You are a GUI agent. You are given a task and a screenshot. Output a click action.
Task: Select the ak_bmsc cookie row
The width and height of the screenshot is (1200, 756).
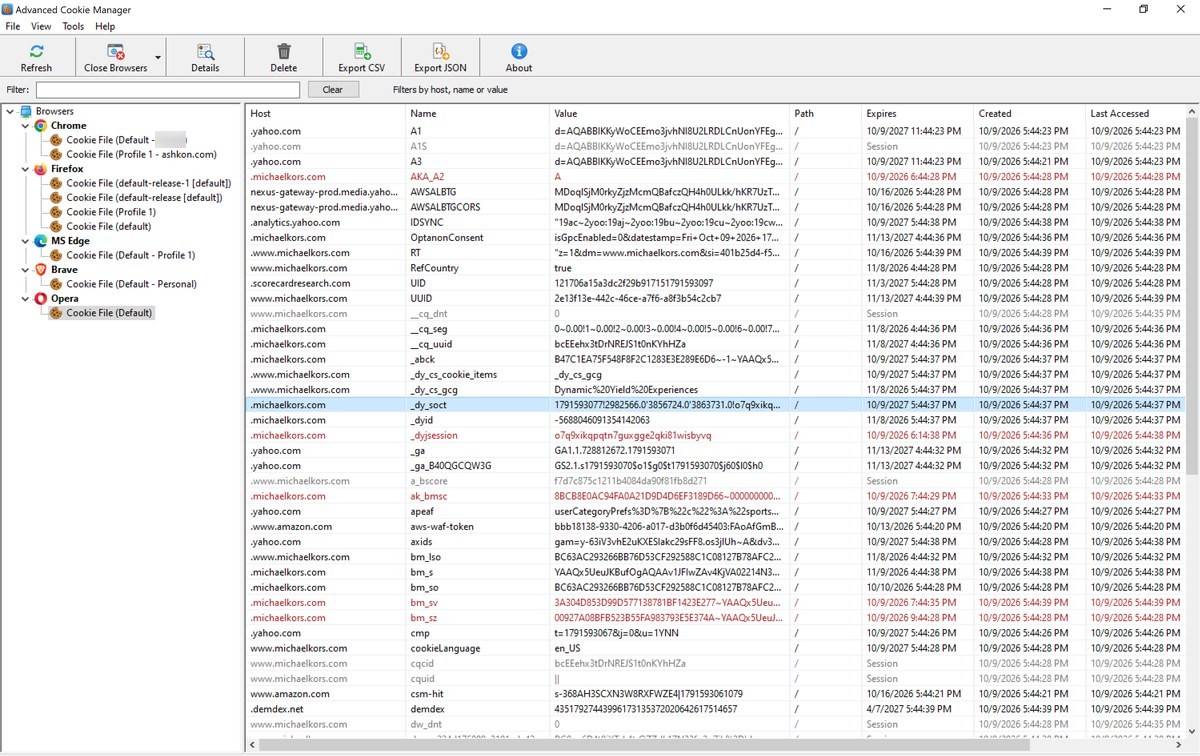pyautogui.click(x=715, y=496)
